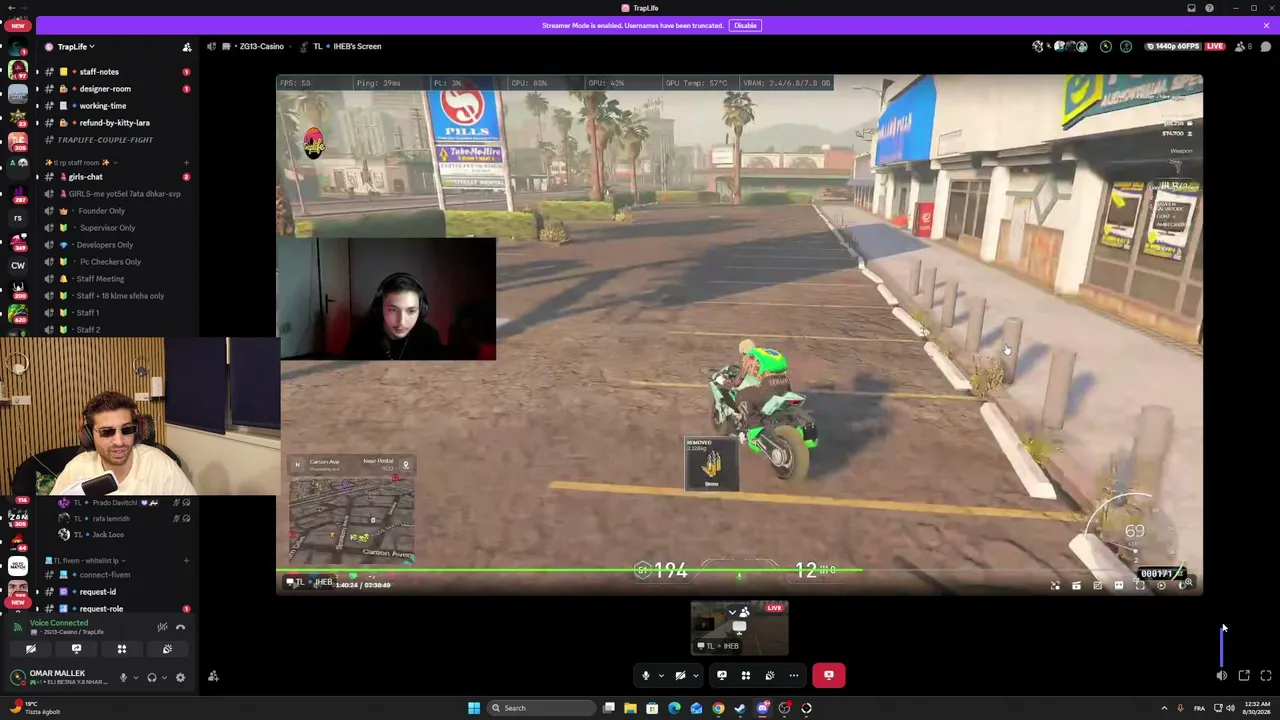Open microphone options arrow in the call bar
The width and height of the screenshot is (1280, 720).
(661, 676)
